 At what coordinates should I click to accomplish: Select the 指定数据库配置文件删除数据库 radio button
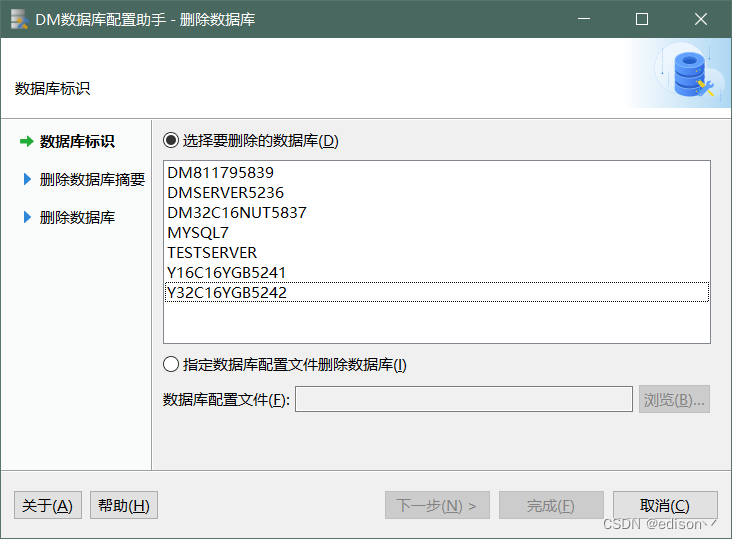171,364
